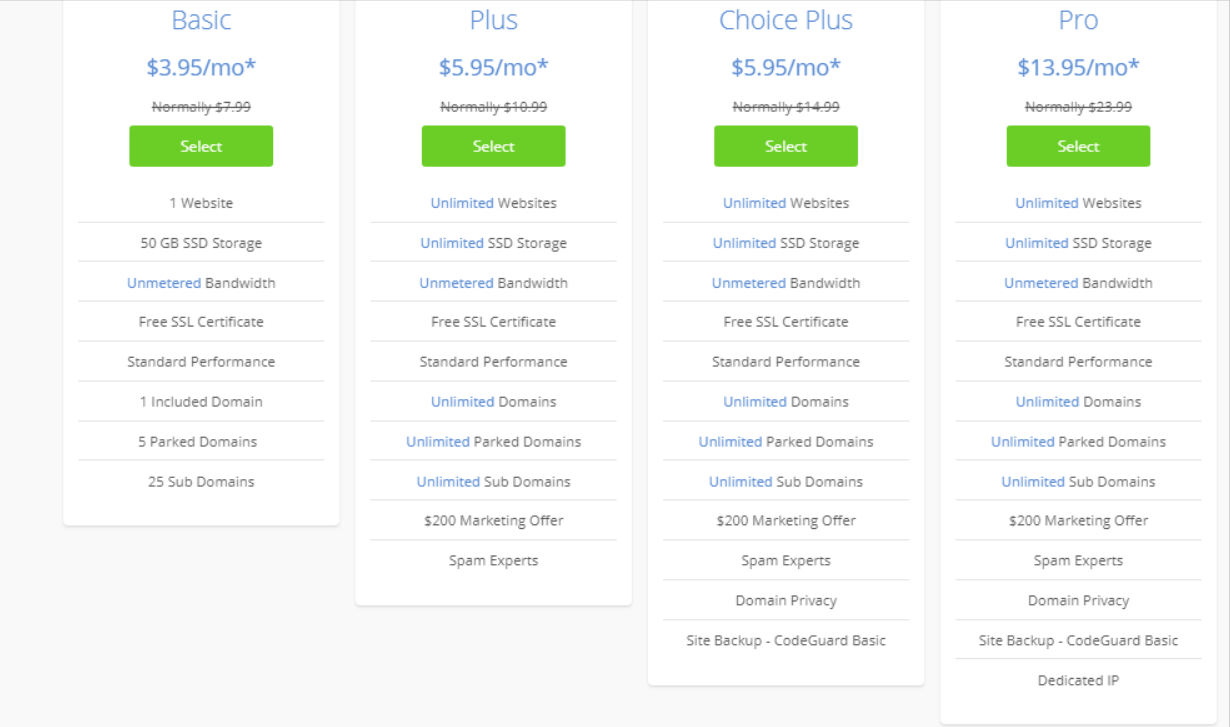Click the Plus plan title
The image size is (1230, 727).
[x=493, y=20]
